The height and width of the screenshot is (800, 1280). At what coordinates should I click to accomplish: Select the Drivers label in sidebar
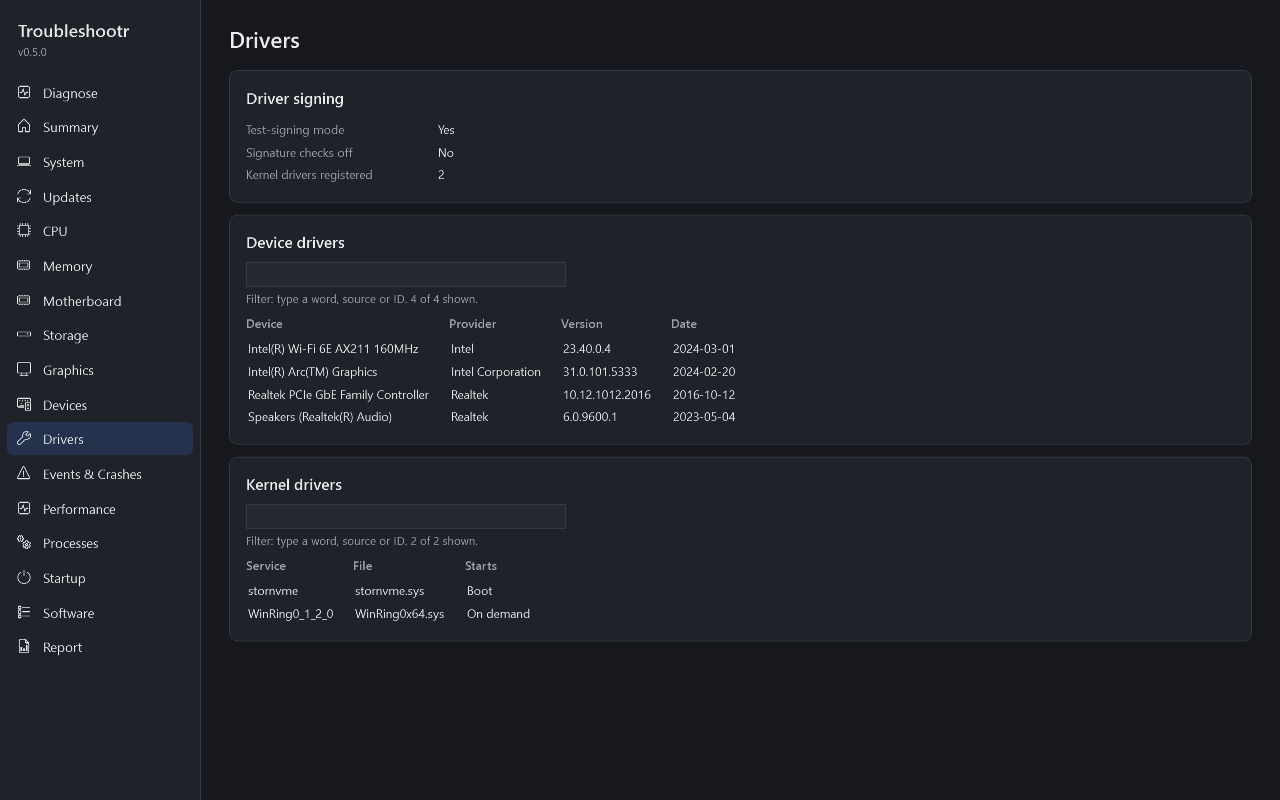click(x=63, y=439)
